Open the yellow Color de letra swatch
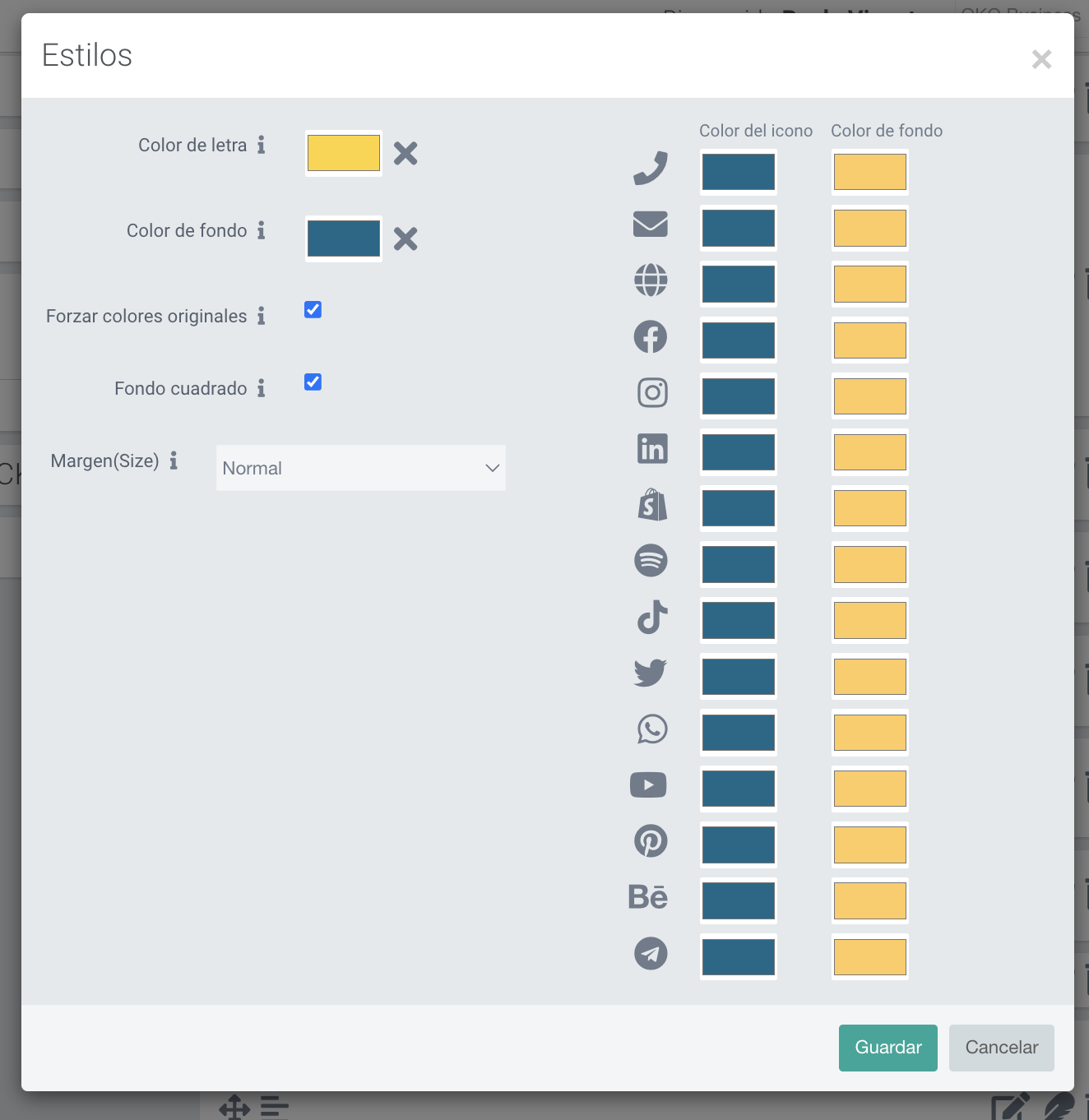 click(344, 153)
